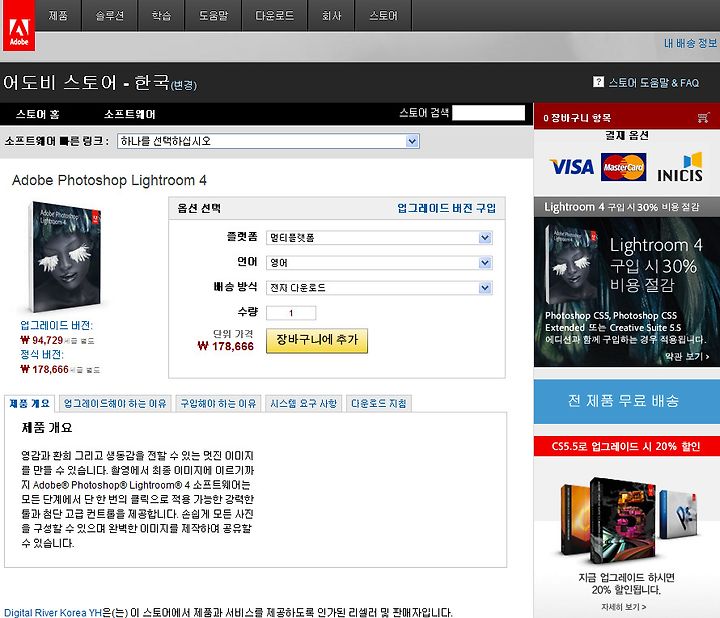Open the 다운로드 top menu
Screen dimensions: 720x618
point(275,16)
